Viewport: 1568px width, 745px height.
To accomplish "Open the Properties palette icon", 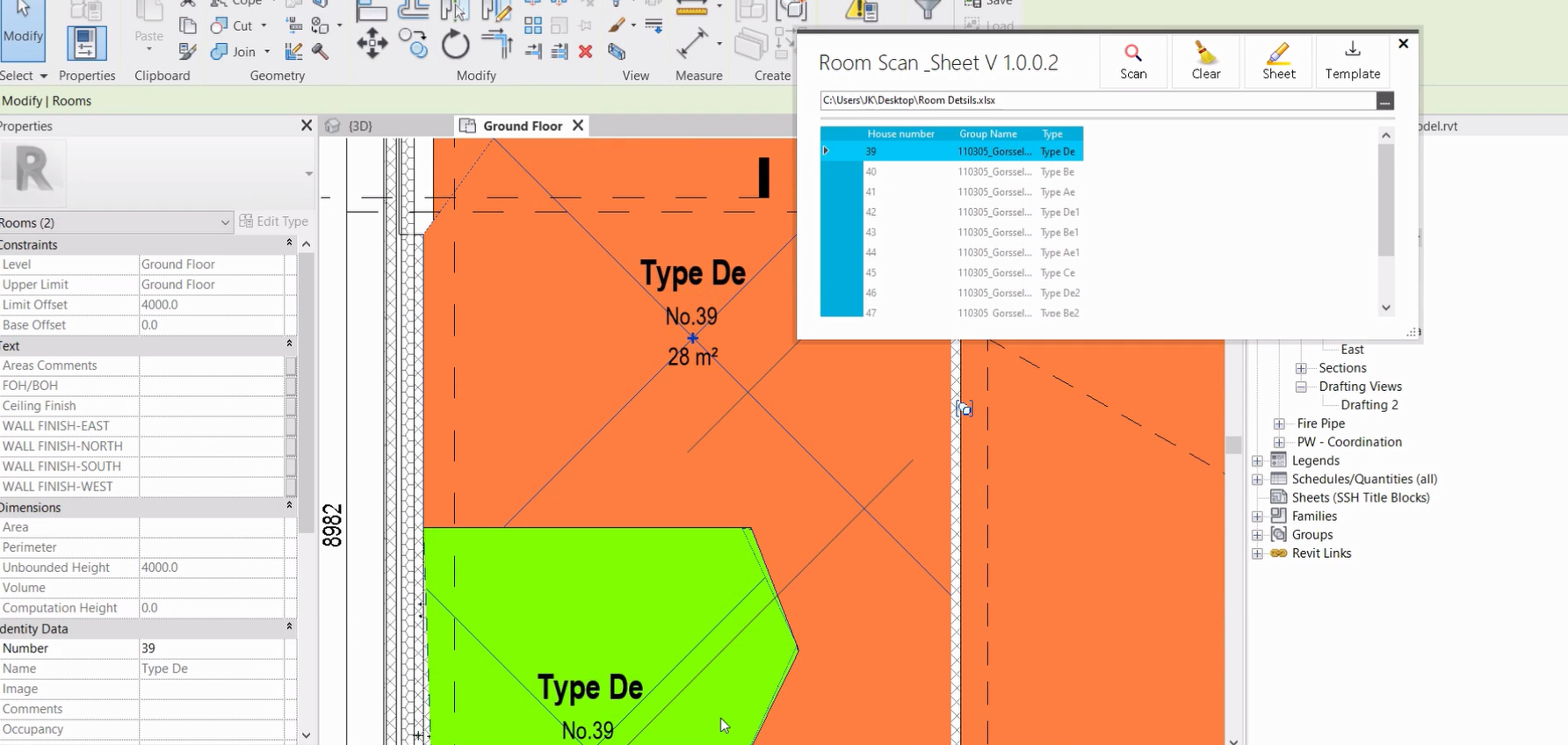I will [86, 44].
